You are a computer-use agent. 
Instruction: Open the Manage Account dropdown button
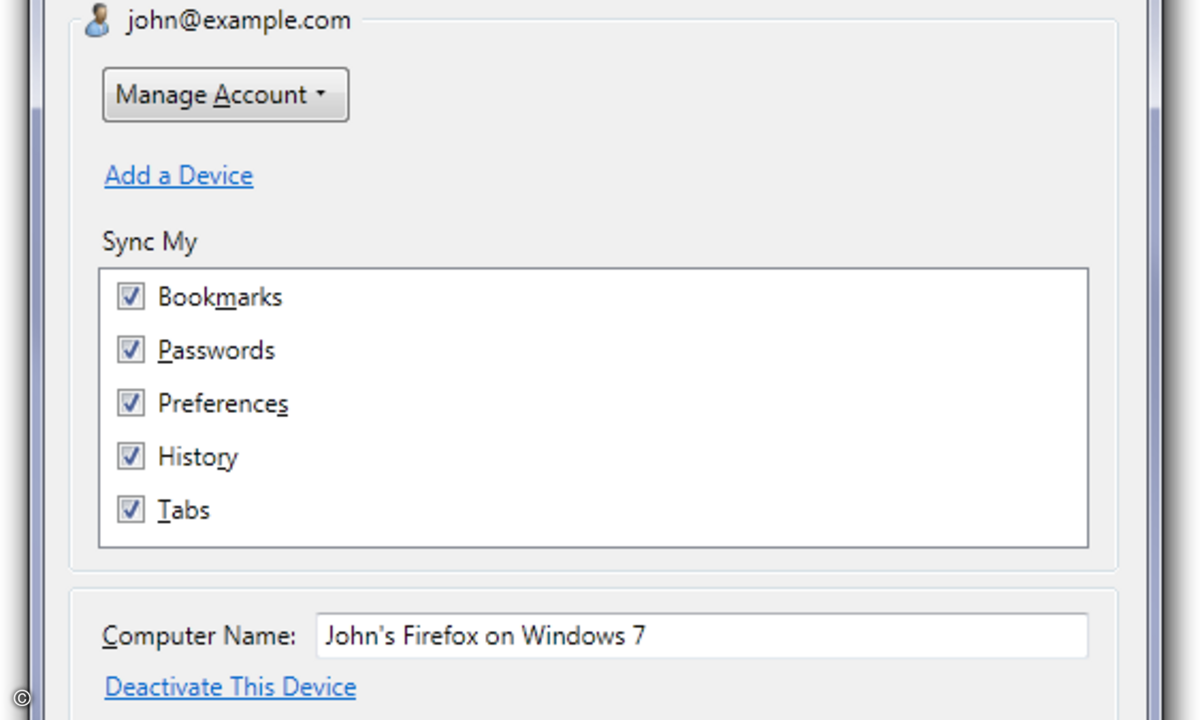click(x=225, y=95)
